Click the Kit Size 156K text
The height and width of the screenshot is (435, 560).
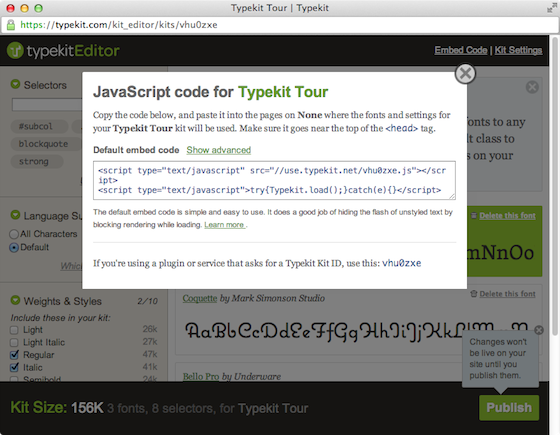click(57, 408)
